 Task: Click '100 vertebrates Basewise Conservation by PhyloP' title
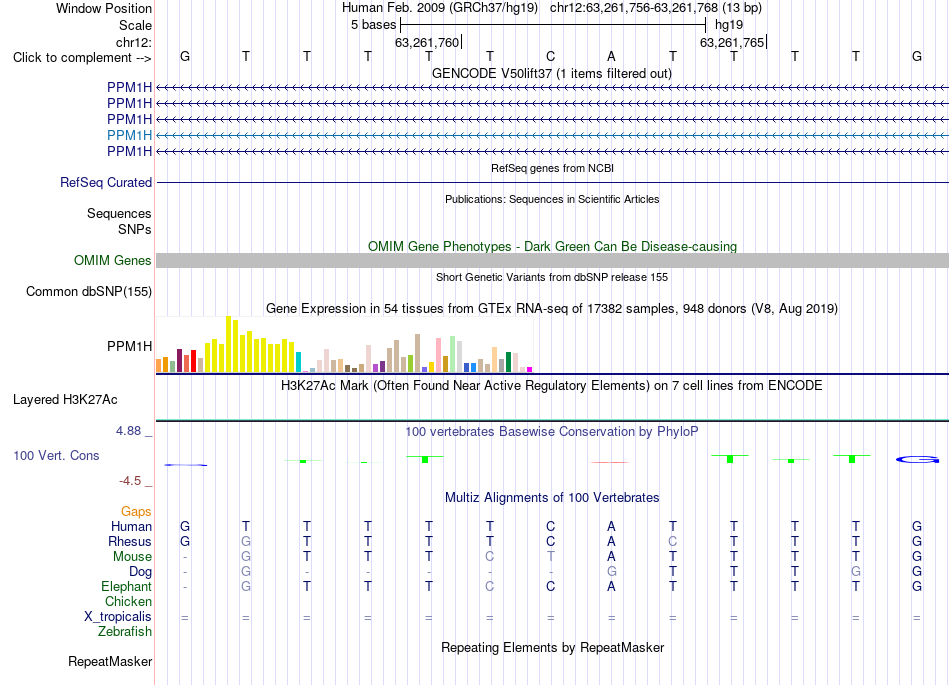pos(552,431)
